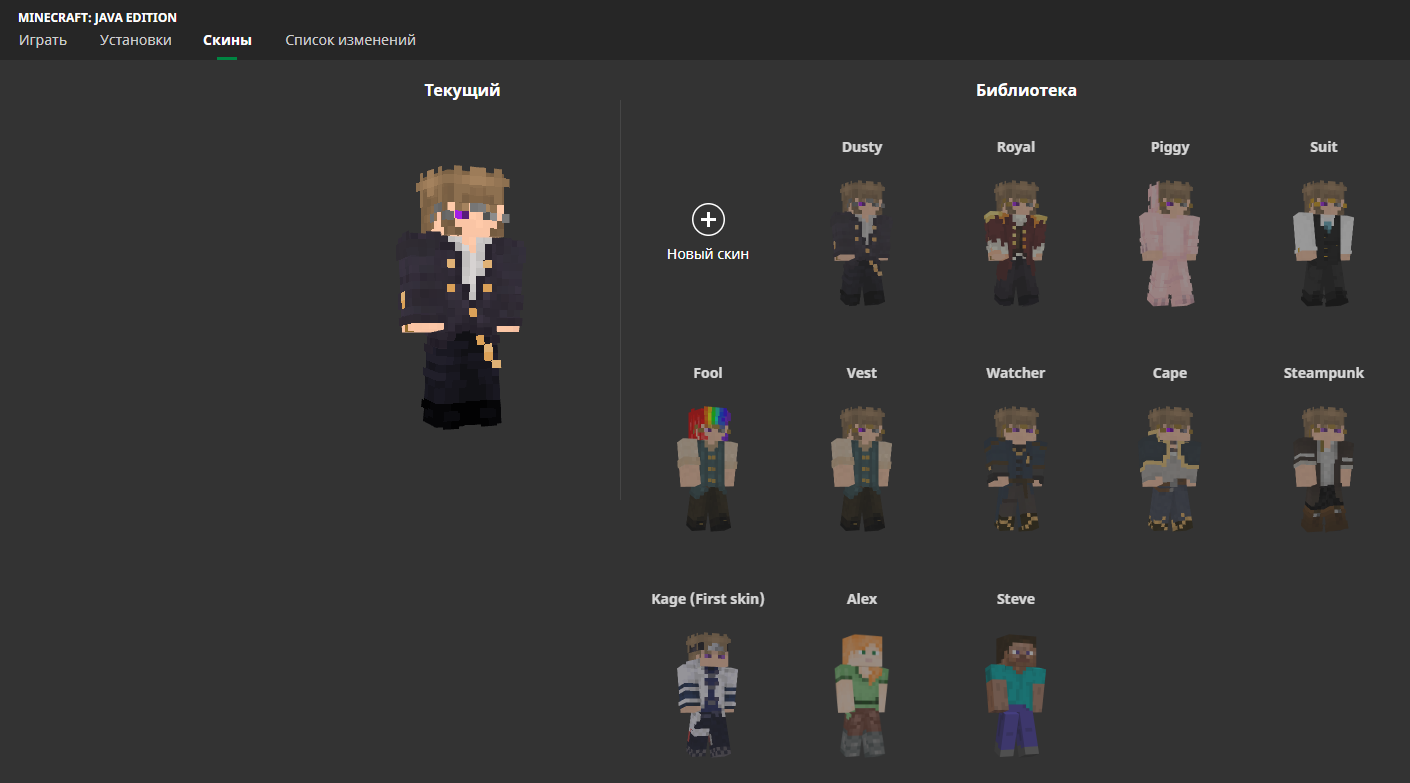The width and height of the screenshot is (1410, 783).
Task: Click the Fool skin name
Action: click(708, 373)
